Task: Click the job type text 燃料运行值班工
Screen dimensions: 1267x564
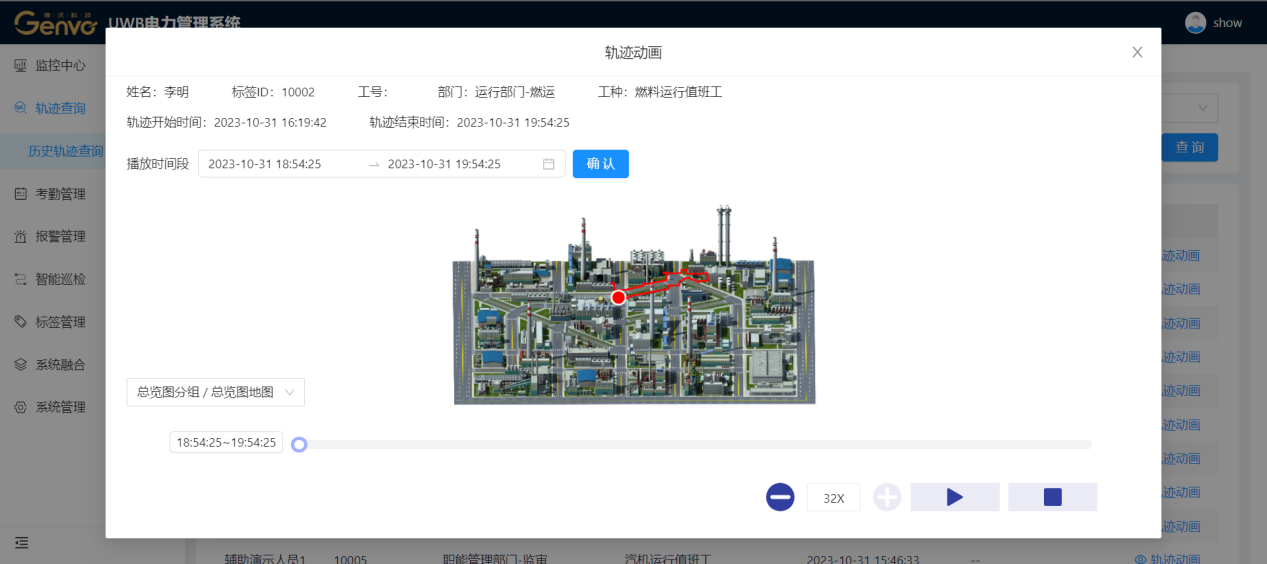Action: click(x=678, y=92)
